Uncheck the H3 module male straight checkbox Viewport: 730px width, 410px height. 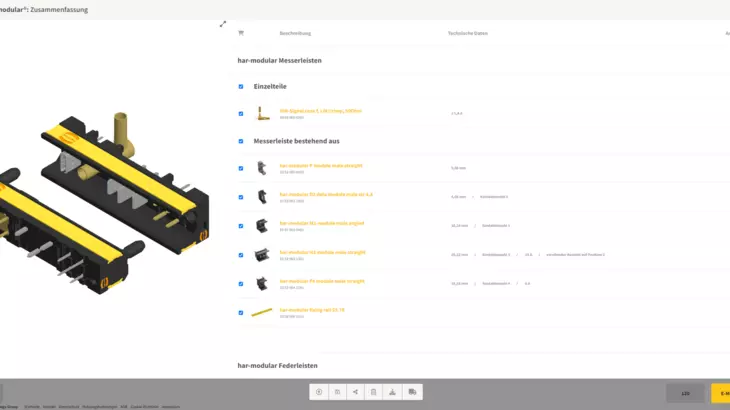point(241,255)
